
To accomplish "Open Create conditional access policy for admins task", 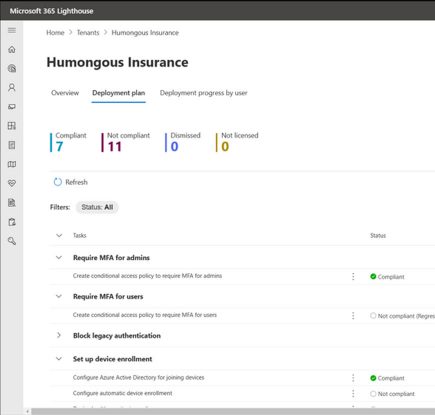I will pyautogui.click(x=147, y=276).
